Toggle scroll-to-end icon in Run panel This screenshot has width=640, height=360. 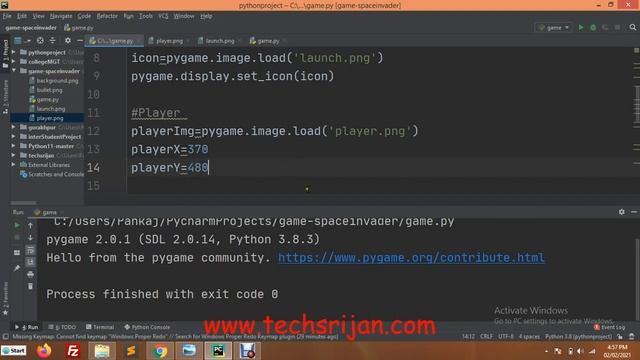click(x=30, y=262)
